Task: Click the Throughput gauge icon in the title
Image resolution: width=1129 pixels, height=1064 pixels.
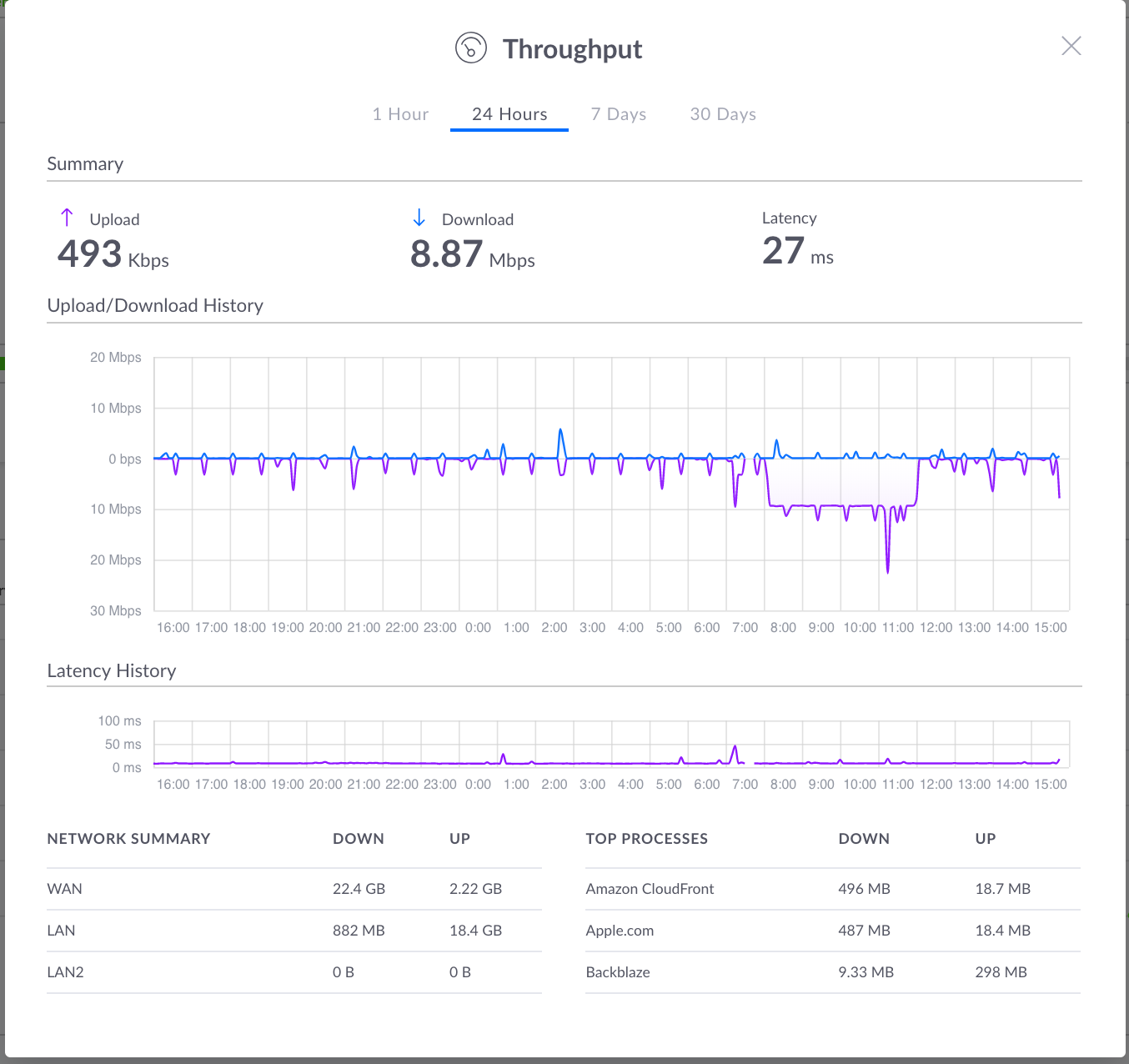Action: 470,48
